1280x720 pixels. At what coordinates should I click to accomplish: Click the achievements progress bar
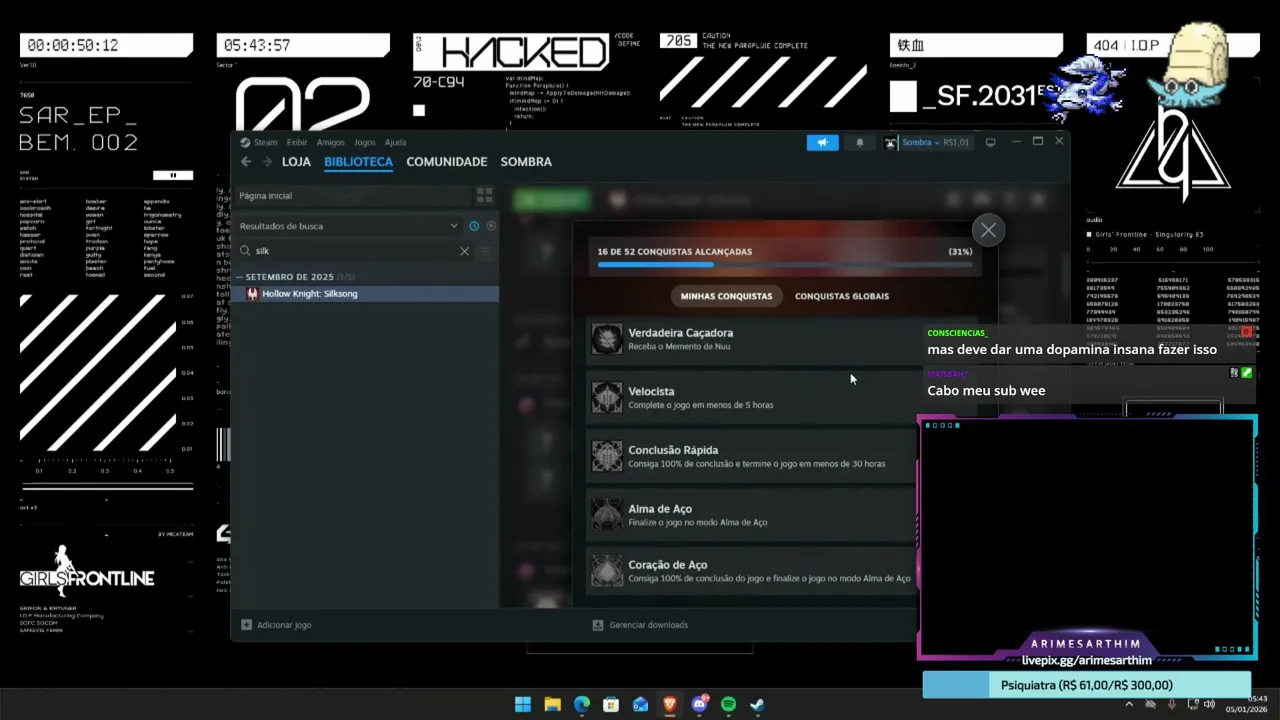point(785,265)
